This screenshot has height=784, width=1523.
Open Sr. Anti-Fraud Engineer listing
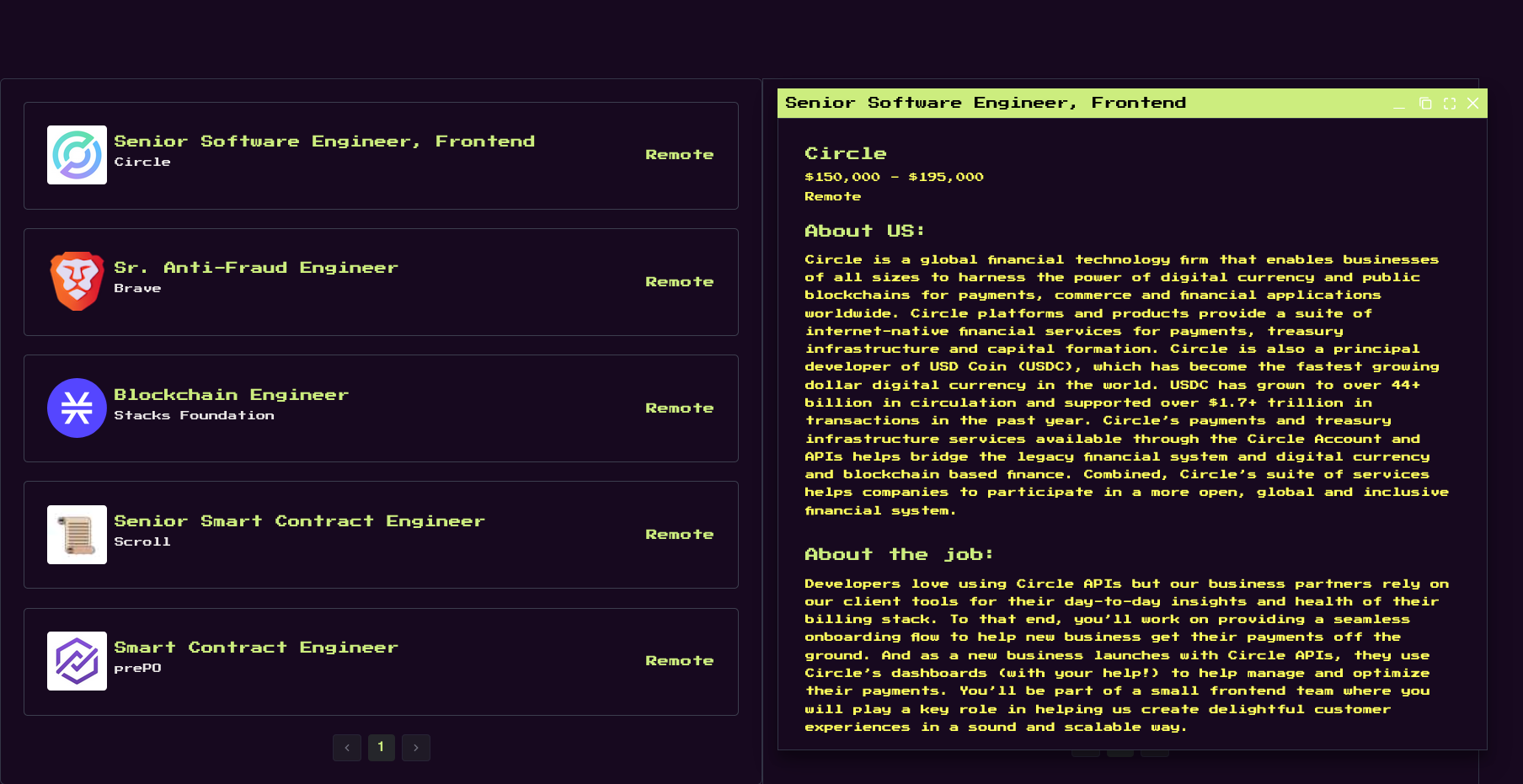coord(381,282)
